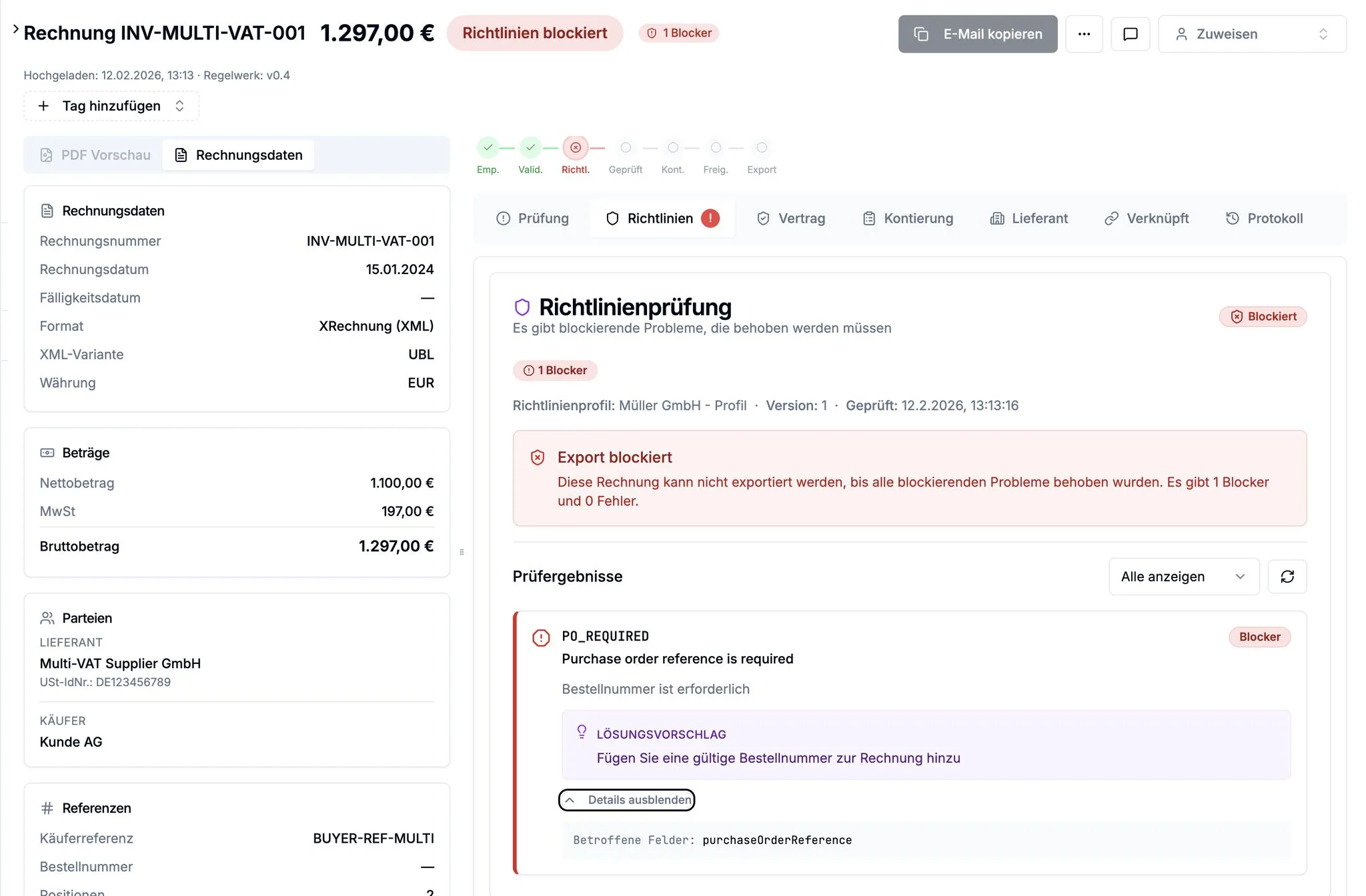Click the 1 Blocker badge in header
The width and height of the screenshot is (1366, 896).
[678, 33]
